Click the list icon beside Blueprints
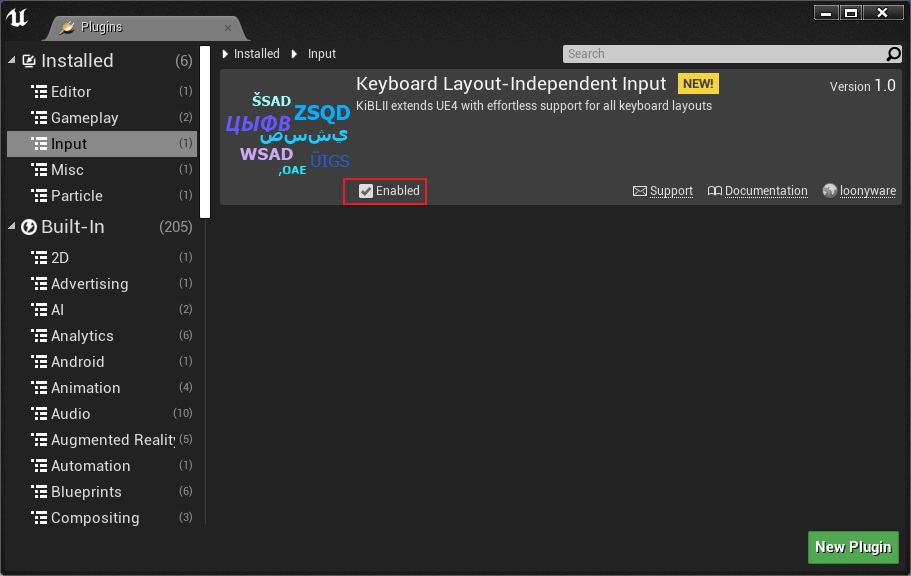The height and width of the screenshot is (576, 911). click(39, 492)
